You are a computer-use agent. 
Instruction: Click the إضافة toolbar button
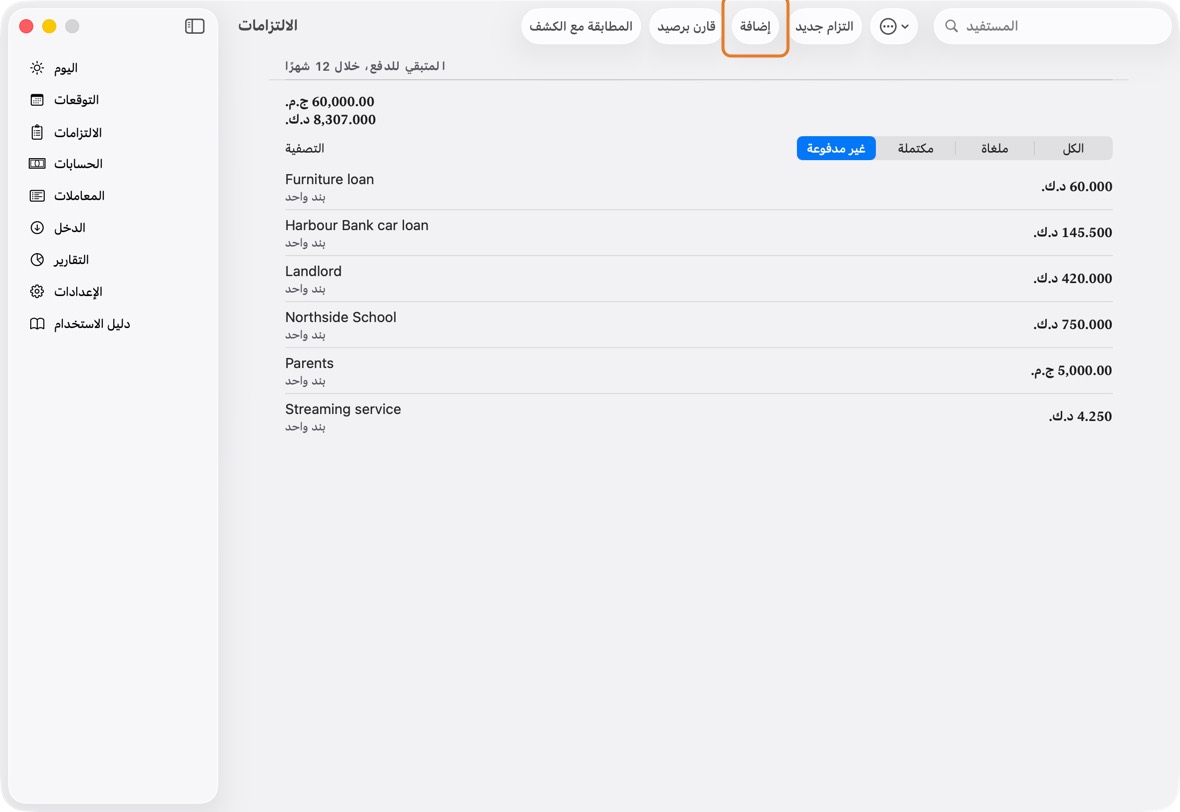pos(755,26)
